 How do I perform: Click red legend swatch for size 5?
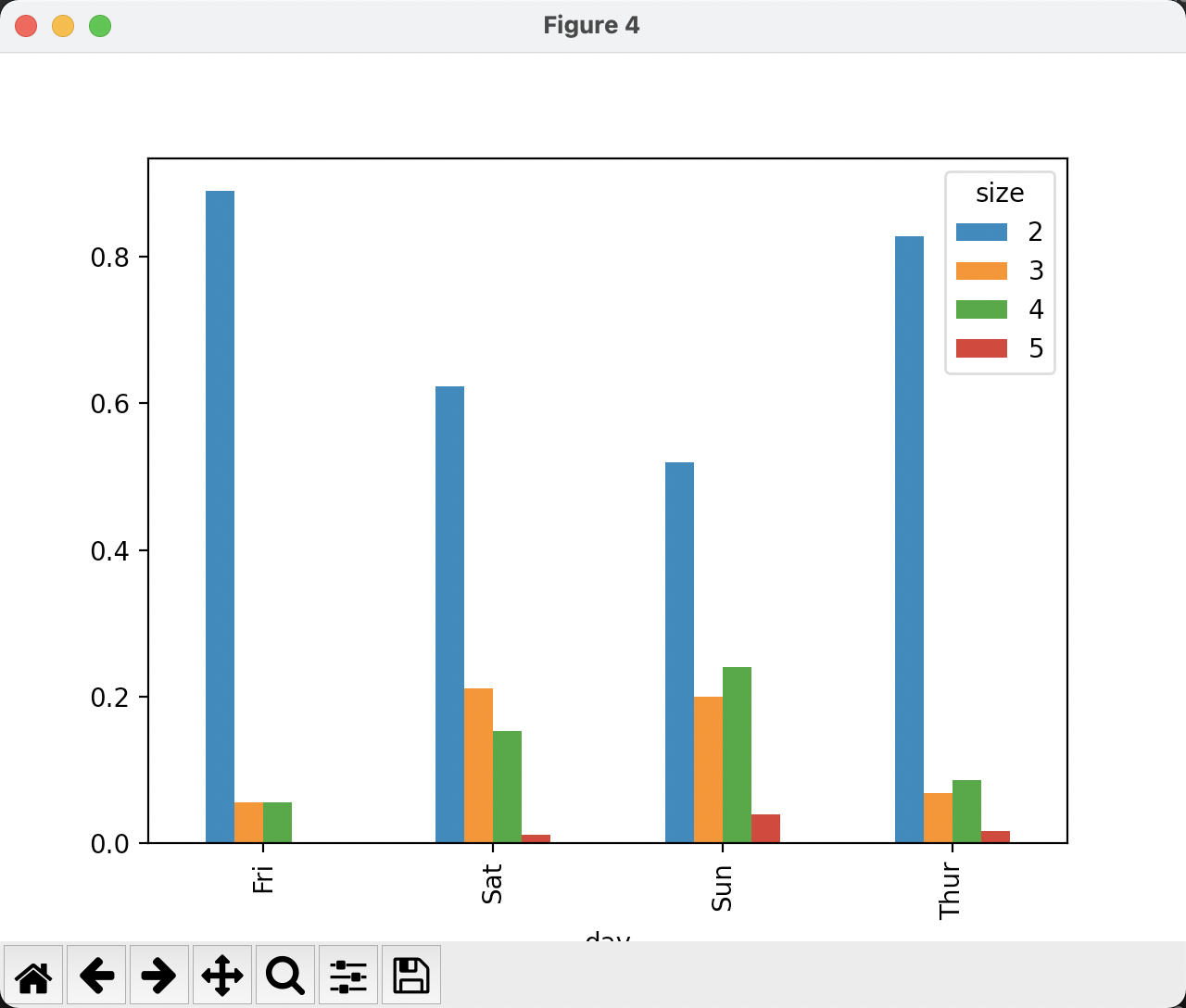tap(981, 348)
